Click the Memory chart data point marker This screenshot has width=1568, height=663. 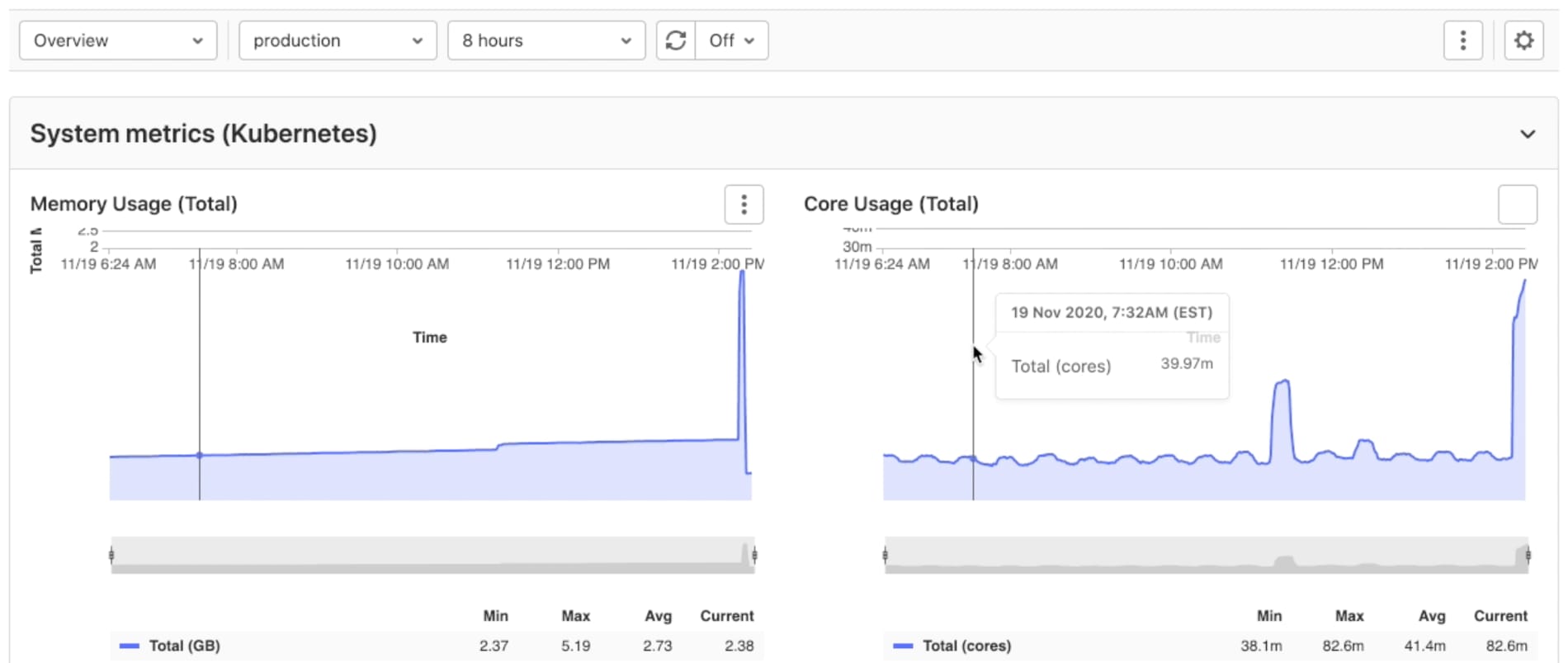[x=200, y=455]
